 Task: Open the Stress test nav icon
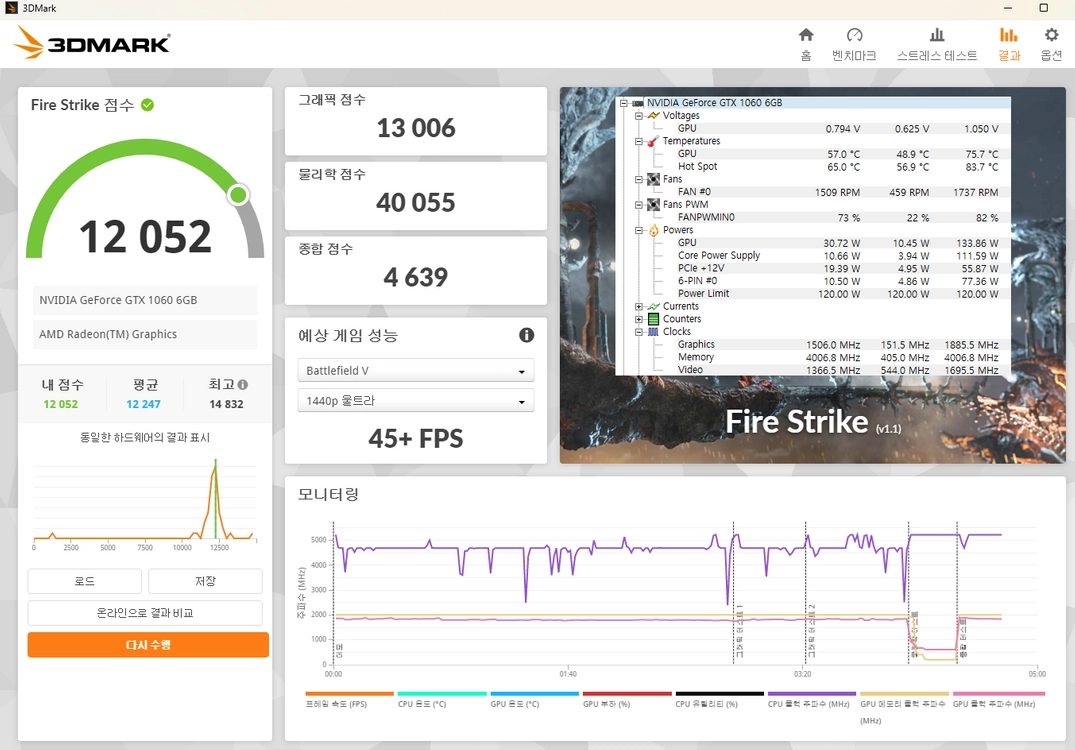937,35
